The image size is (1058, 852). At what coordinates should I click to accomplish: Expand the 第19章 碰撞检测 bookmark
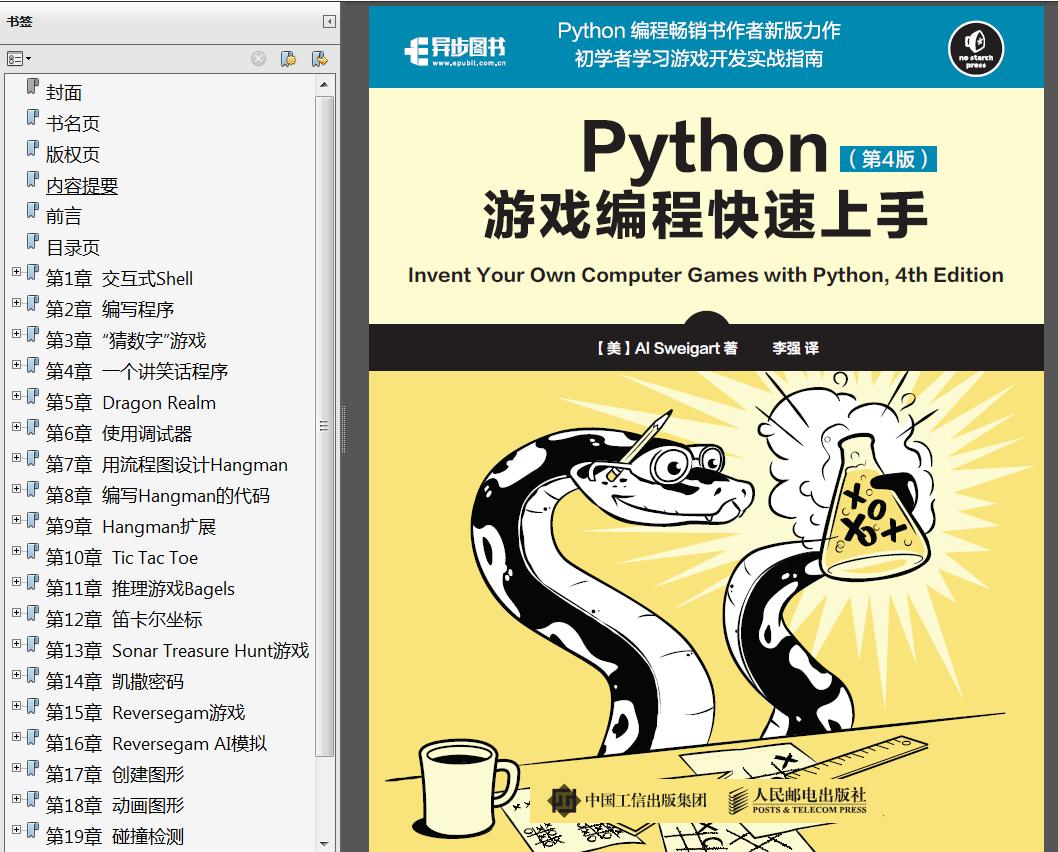point(17,830)
